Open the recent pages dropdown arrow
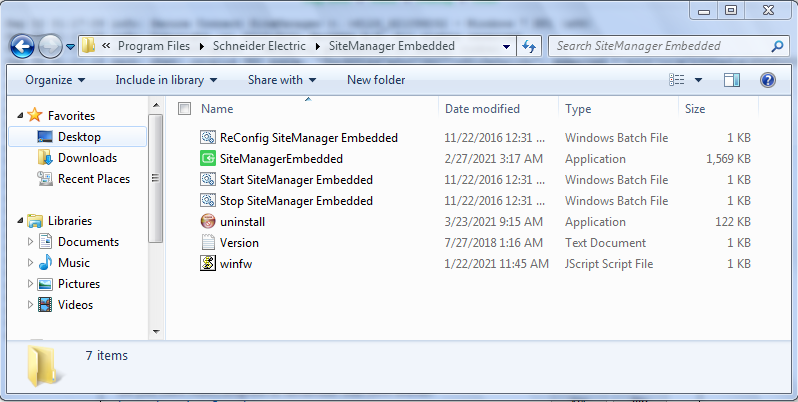The height and width of the screenshot is (402, 798). pyautogui.click(x=70, y=47)
